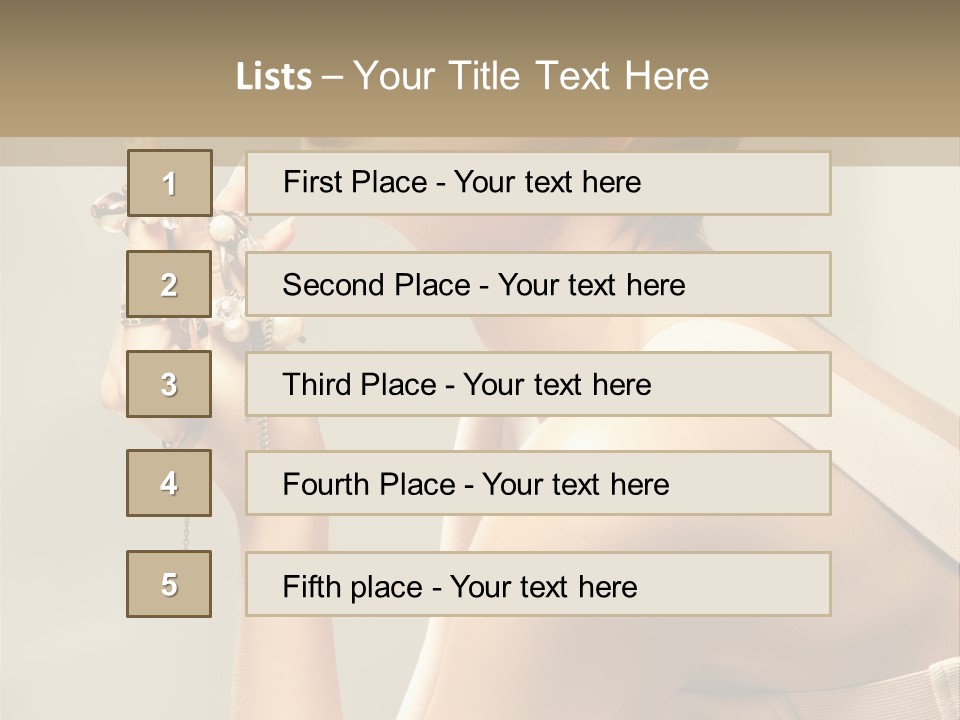Select the number 2 box

point(169,284)
